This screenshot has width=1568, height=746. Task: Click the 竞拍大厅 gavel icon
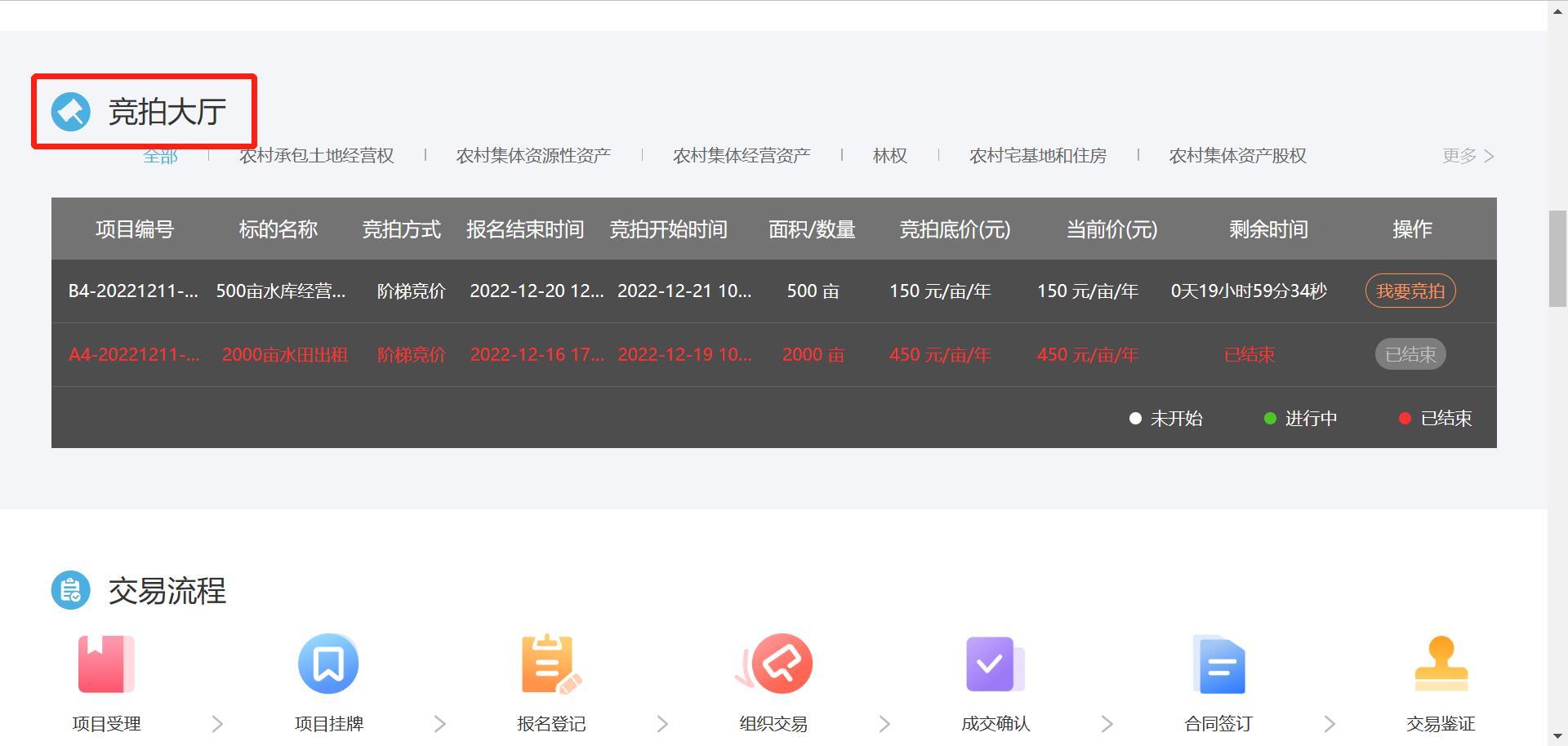71,112
